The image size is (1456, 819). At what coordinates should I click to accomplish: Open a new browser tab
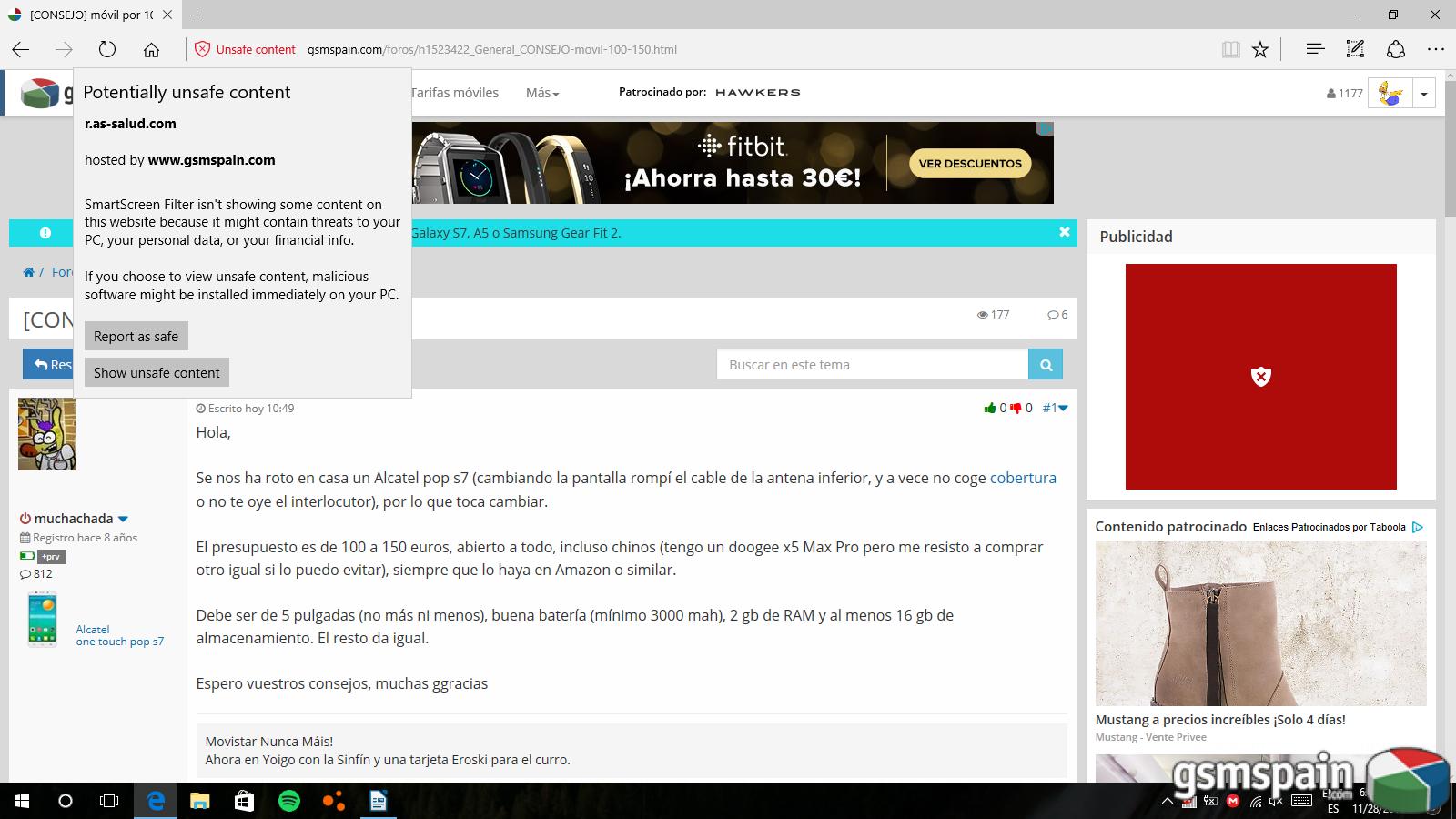197,15
